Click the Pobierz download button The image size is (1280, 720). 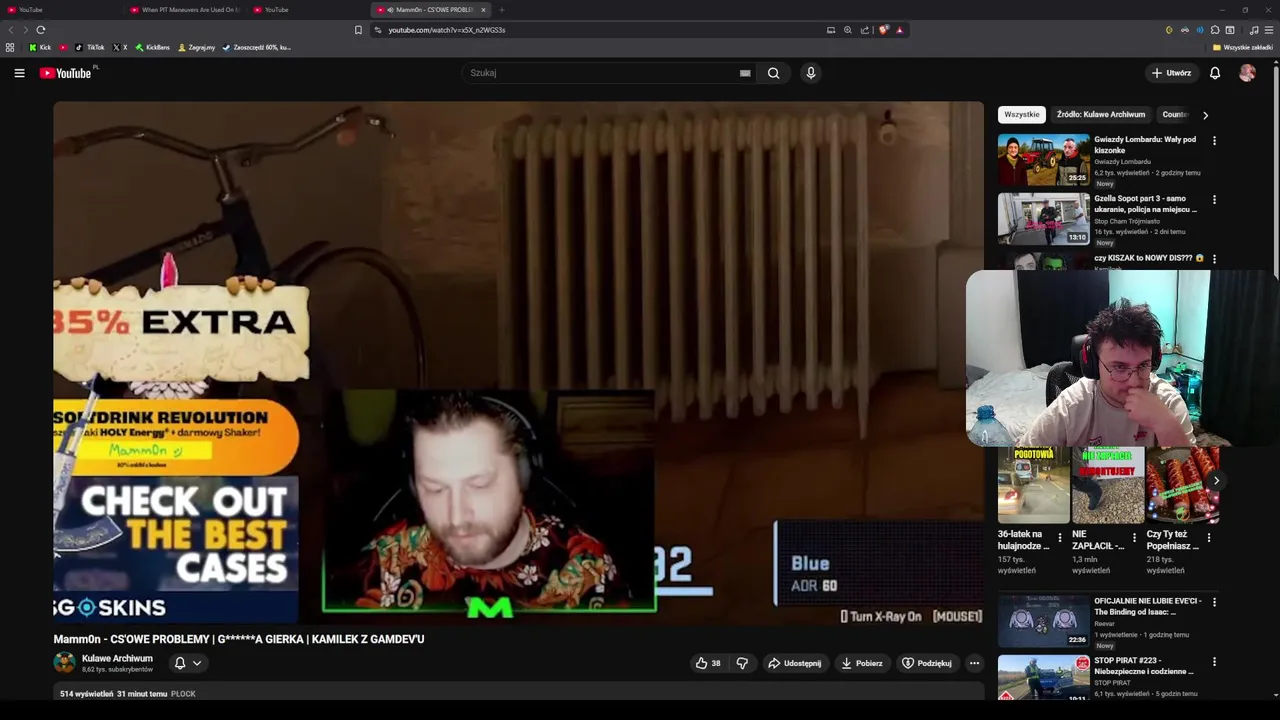[862, 663]
